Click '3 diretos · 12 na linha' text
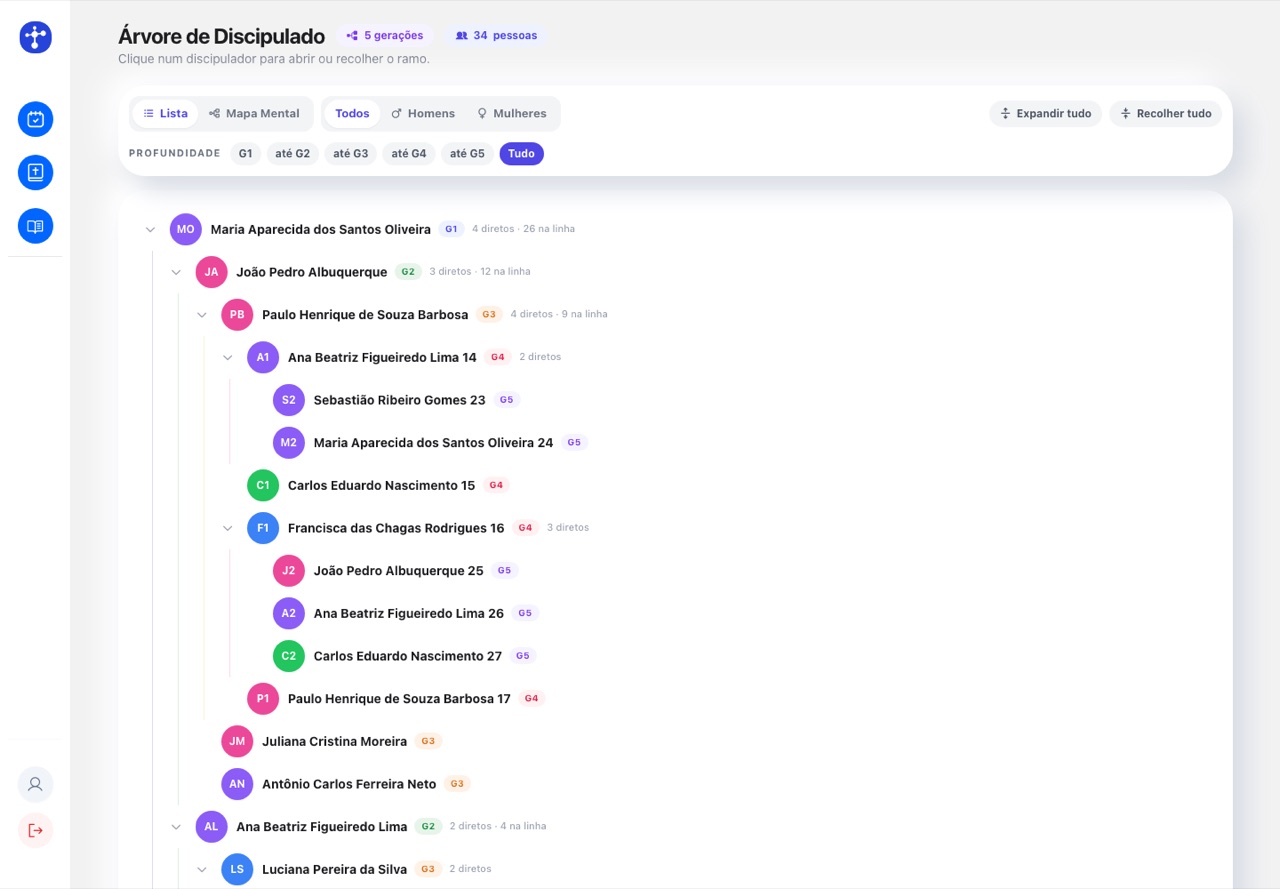This screenshot has width=1280, height=889. tap(480, 272)
